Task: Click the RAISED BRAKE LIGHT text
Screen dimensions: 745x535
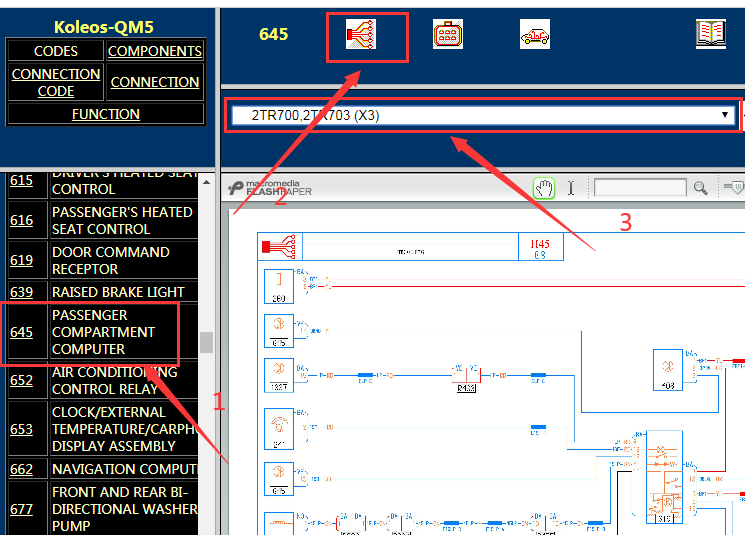Action: coord(118,292)
